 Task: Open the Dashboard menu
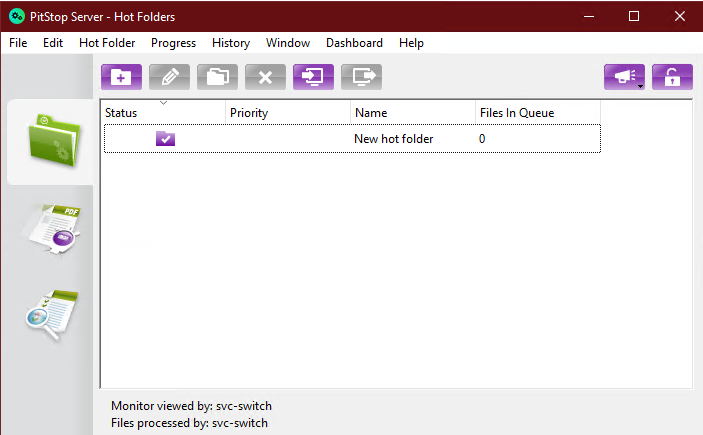[x=354, y=43]
